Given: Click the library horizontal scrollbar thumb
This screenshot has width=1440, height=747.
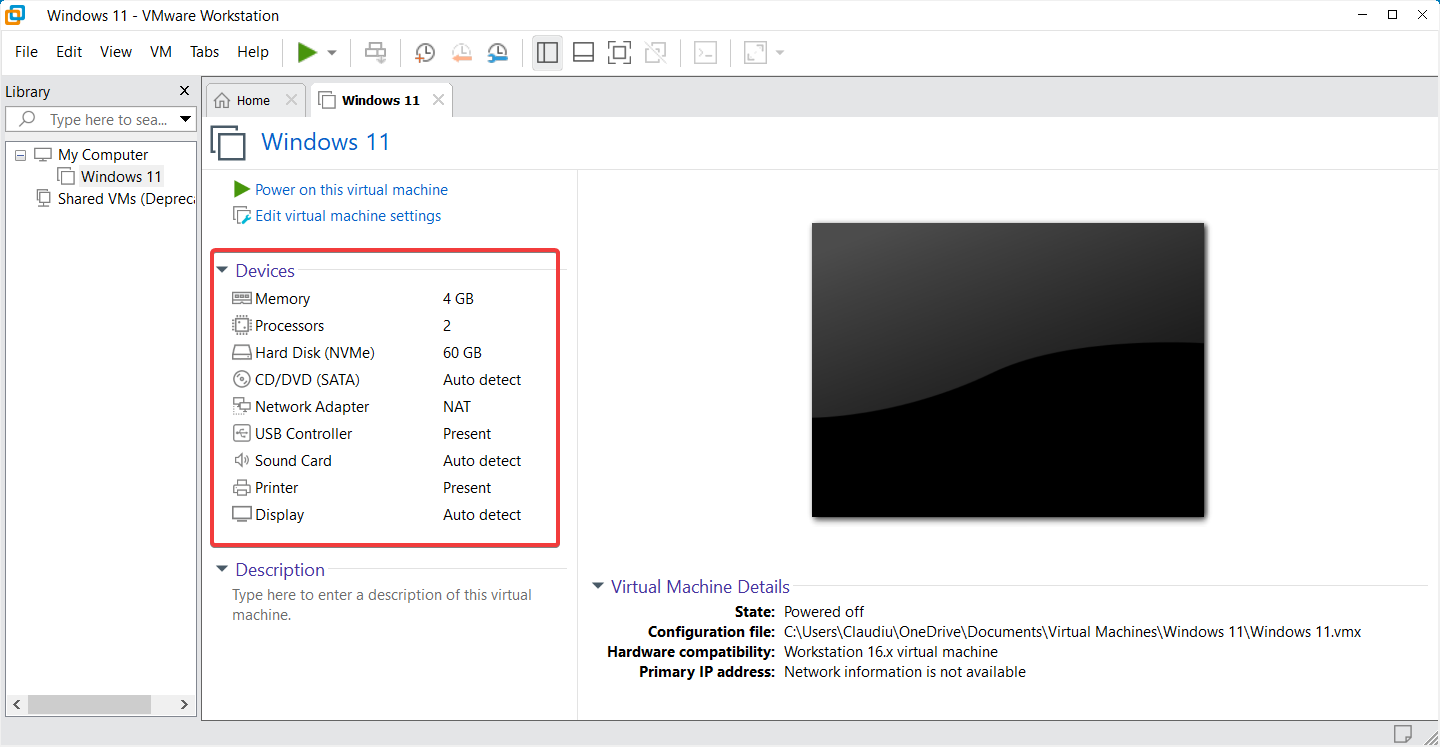Looking at the screenshot, I should coord(89,704).
